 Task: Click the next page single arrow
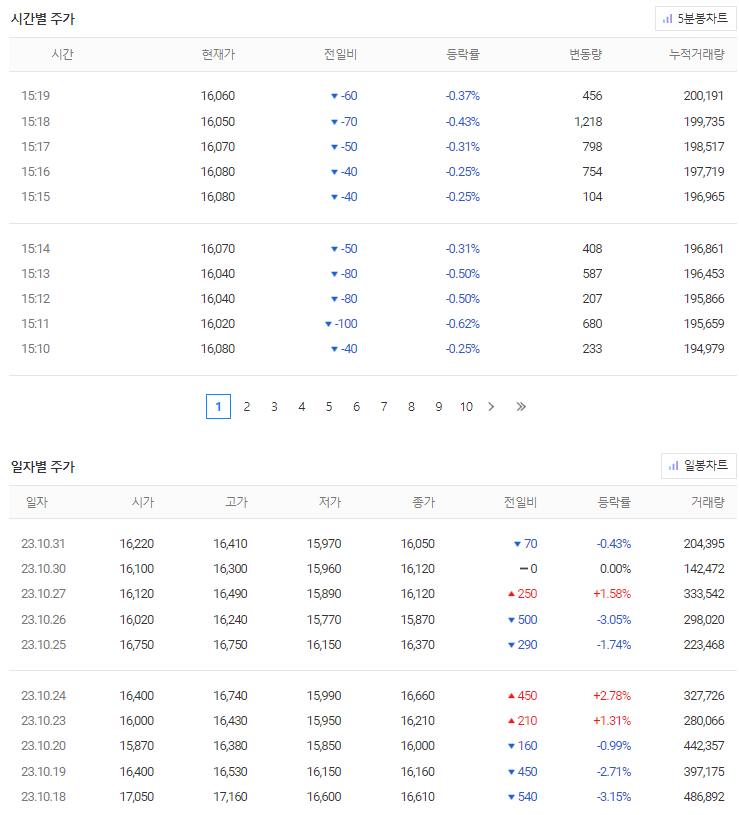click(491, 406)
